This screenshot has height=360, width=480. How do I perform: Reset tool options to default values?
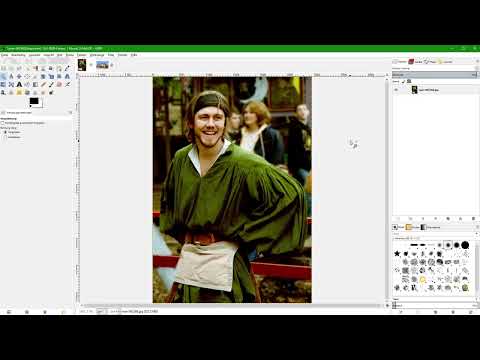[63, 312]
